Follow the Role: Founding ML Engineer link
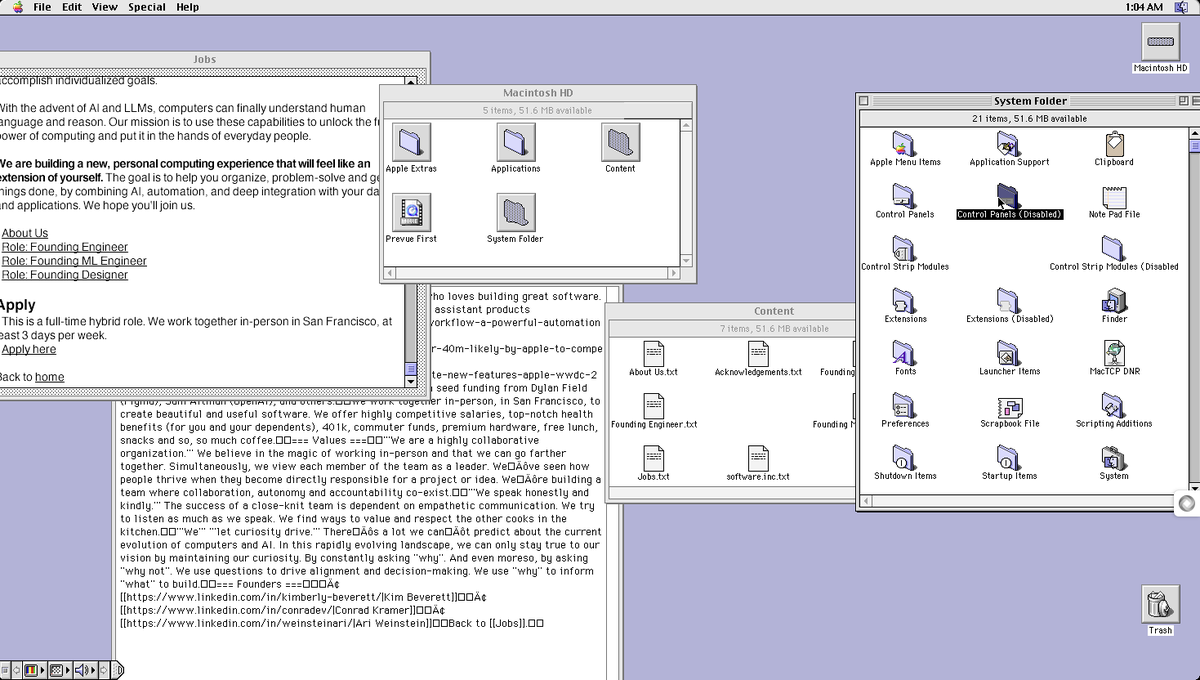 coord(74,261)
